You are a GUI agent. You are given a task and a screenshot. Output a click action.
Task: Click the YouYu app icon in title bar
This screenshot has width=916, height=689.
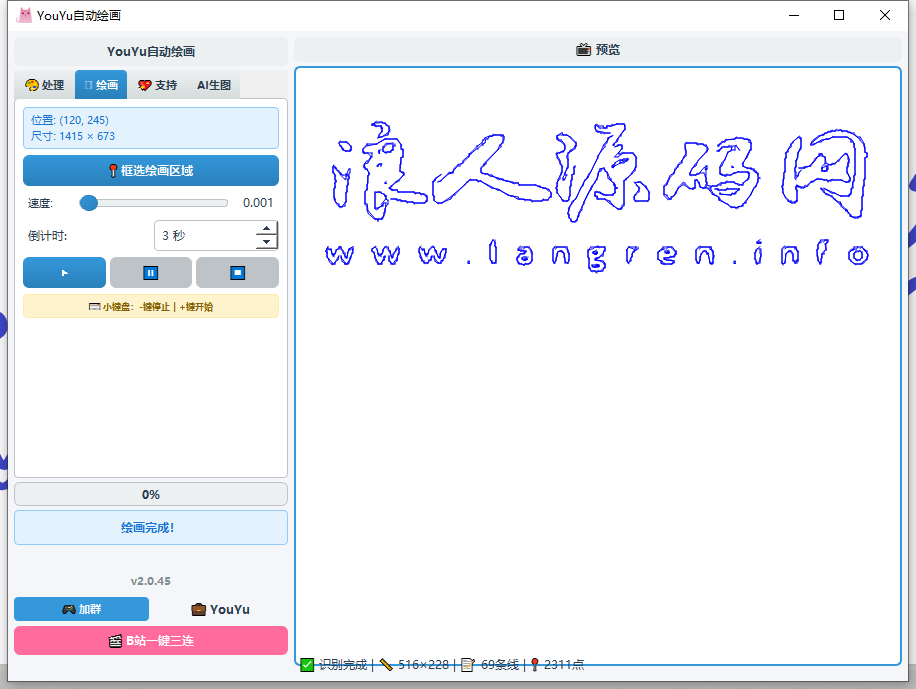[23, 15]
